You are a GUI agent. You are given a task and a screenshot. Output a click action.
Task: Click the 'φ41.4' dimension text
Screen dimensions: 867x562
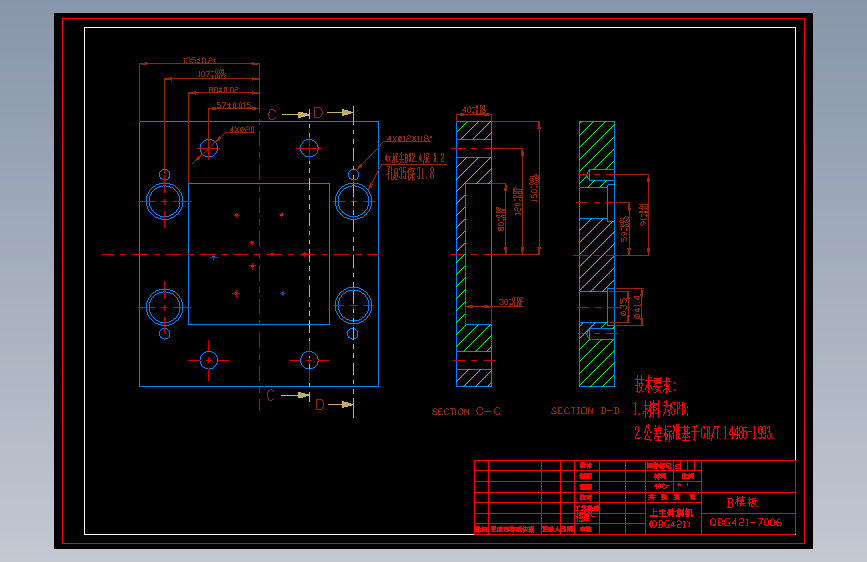tap(638, 307)
